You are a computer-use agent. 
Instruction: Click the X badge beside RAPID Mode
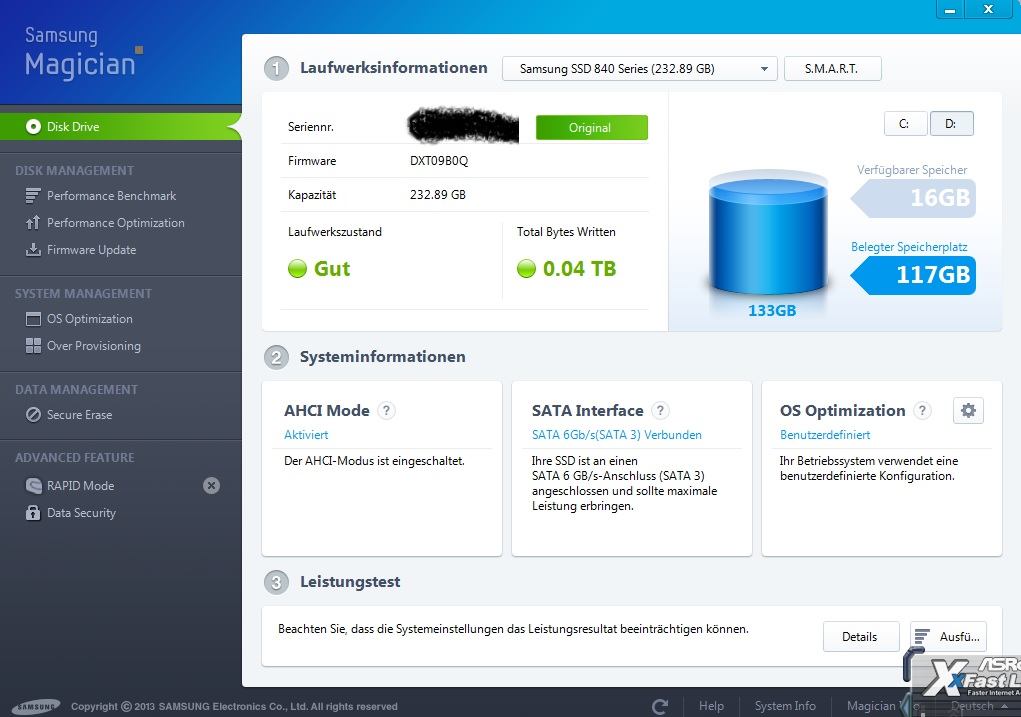coord(211,485)
